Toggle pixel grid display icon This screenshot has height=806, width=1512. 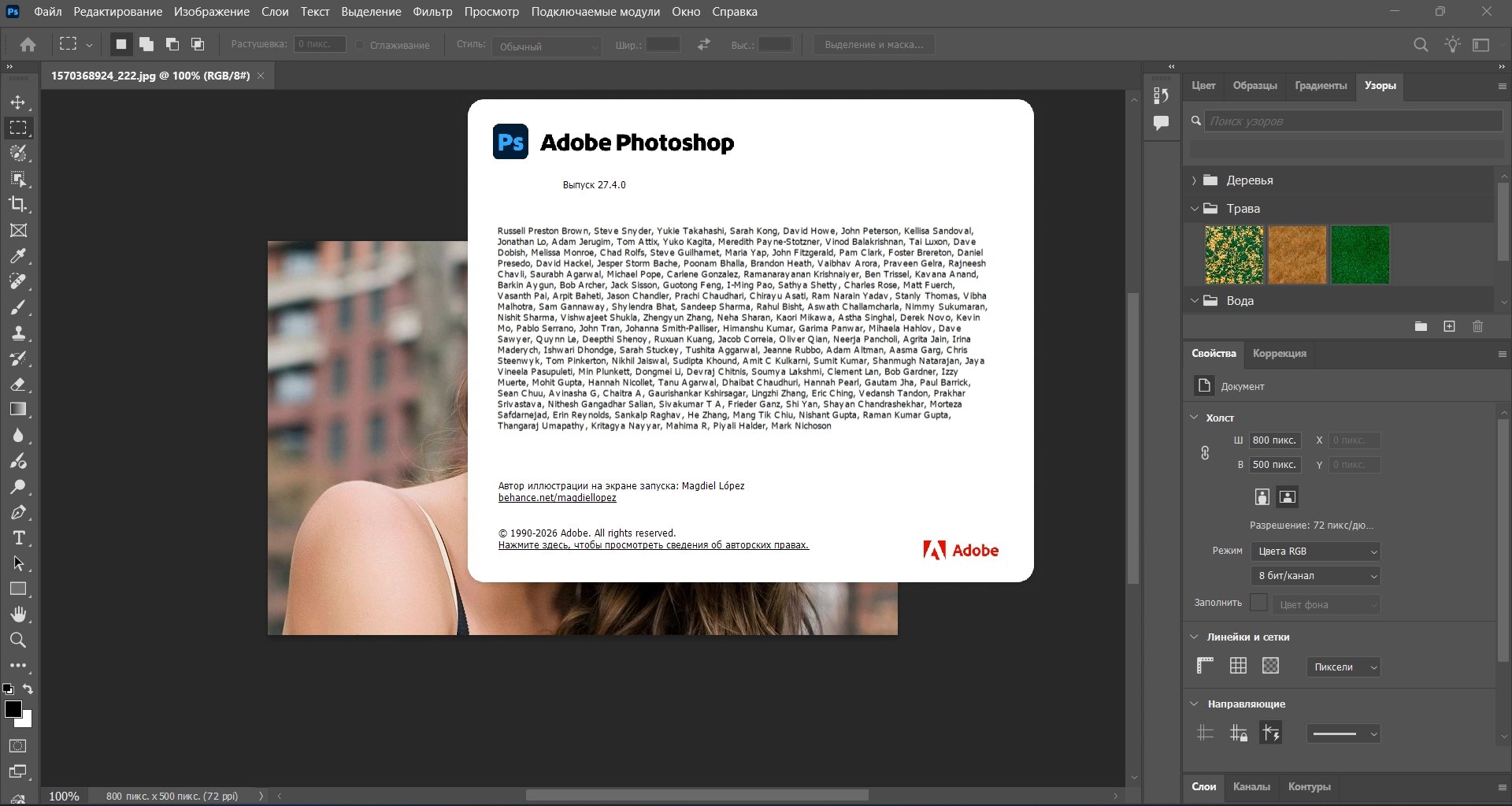(x=1270, y=666)
